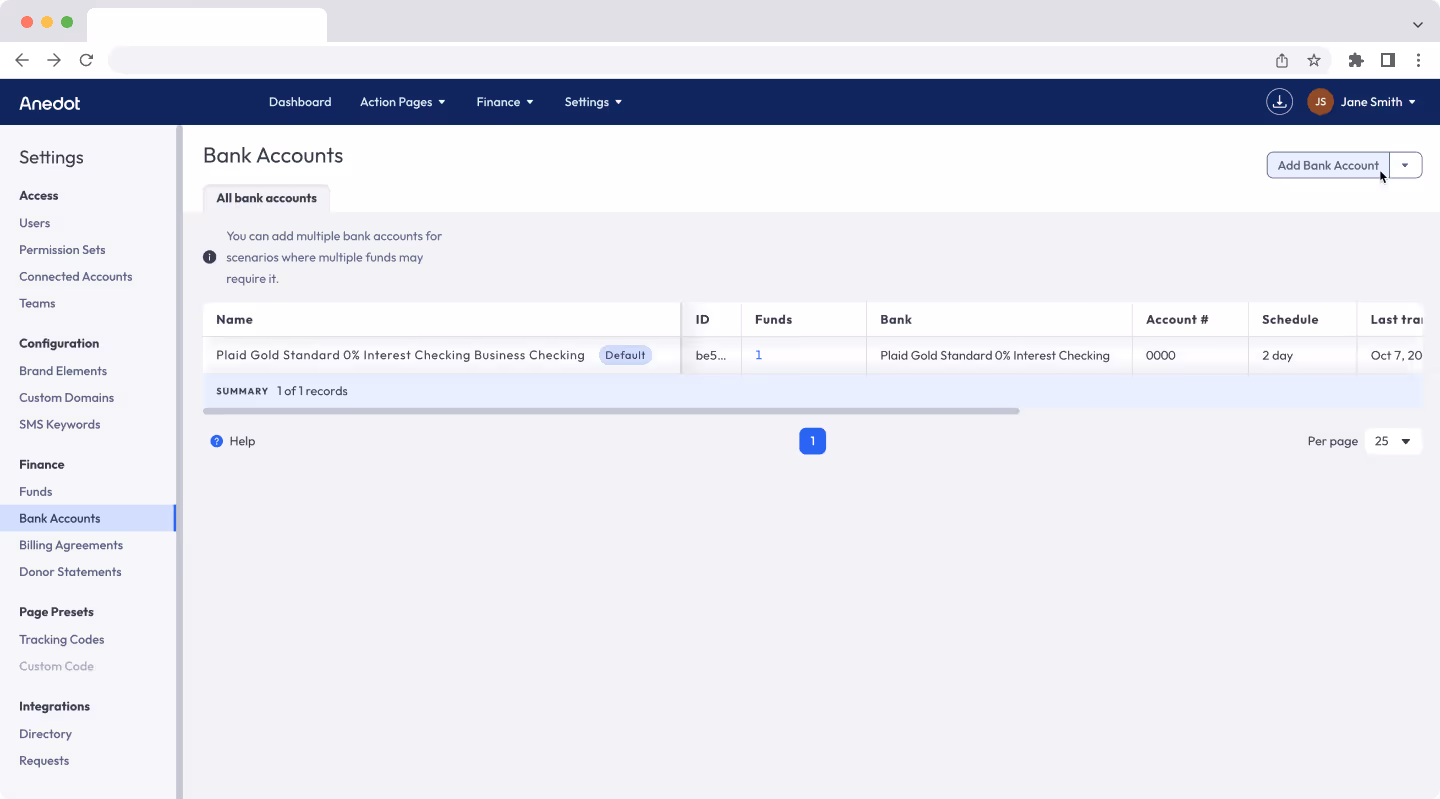This screenshot has width=1440, height=799.
Task: Click the browser back arrow
Action: tap(22, 60)
